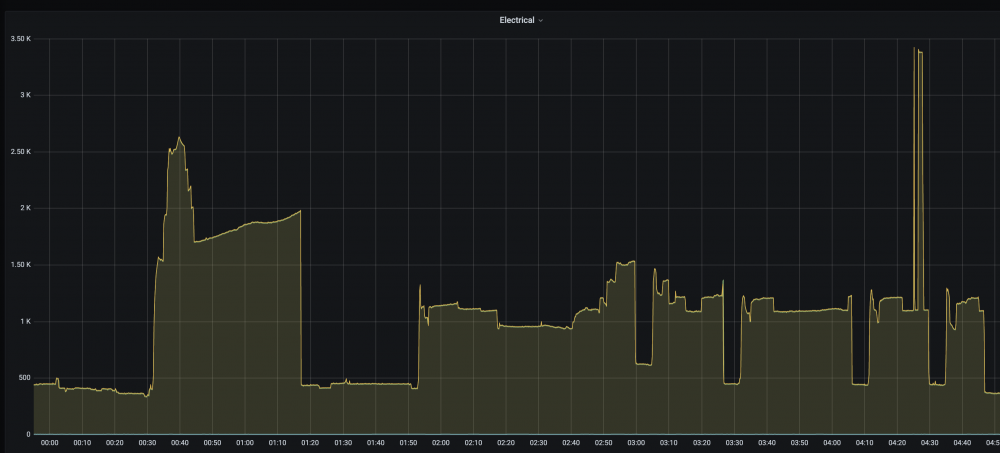Click the 00:50 time axis label

212,443
